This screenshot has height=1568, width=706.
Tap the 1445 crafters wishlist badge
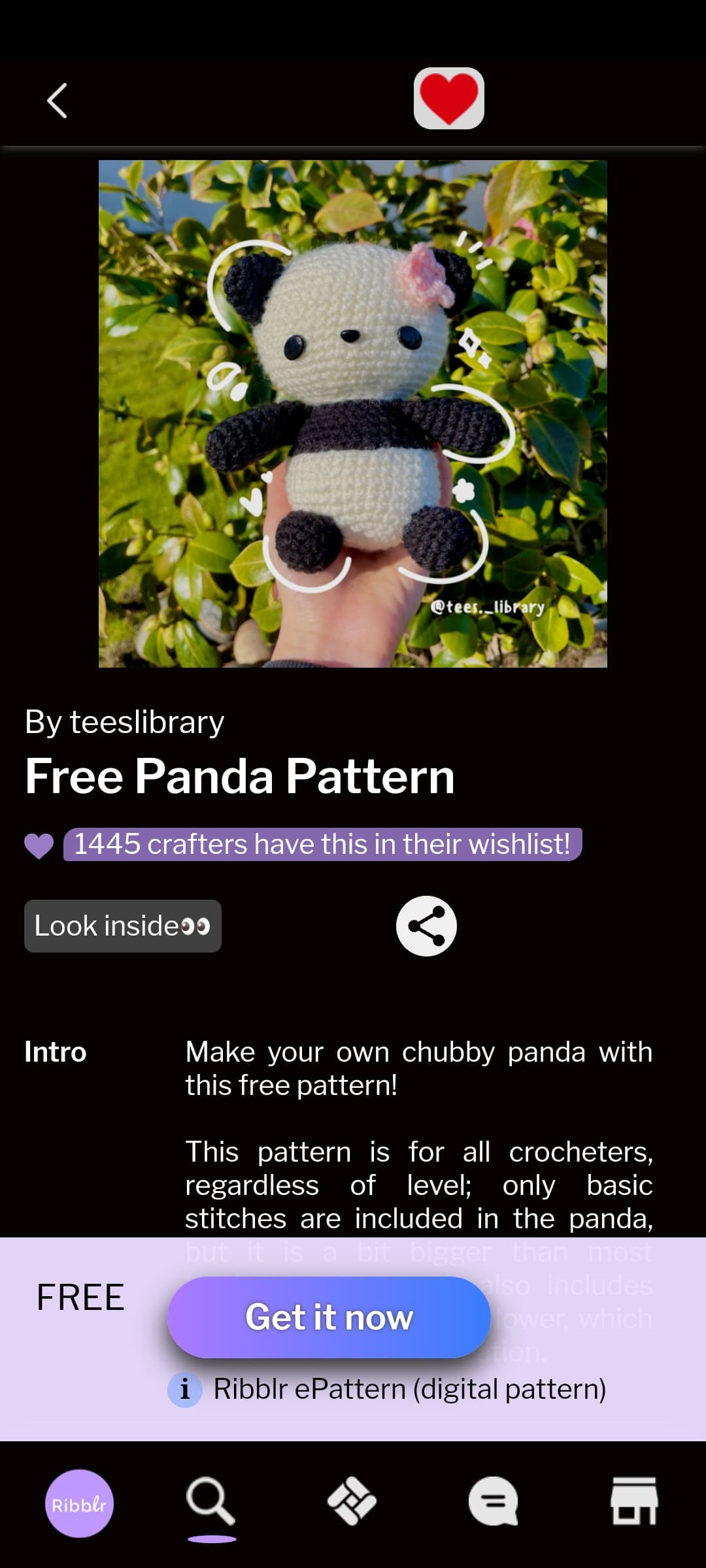pos(322,844)
